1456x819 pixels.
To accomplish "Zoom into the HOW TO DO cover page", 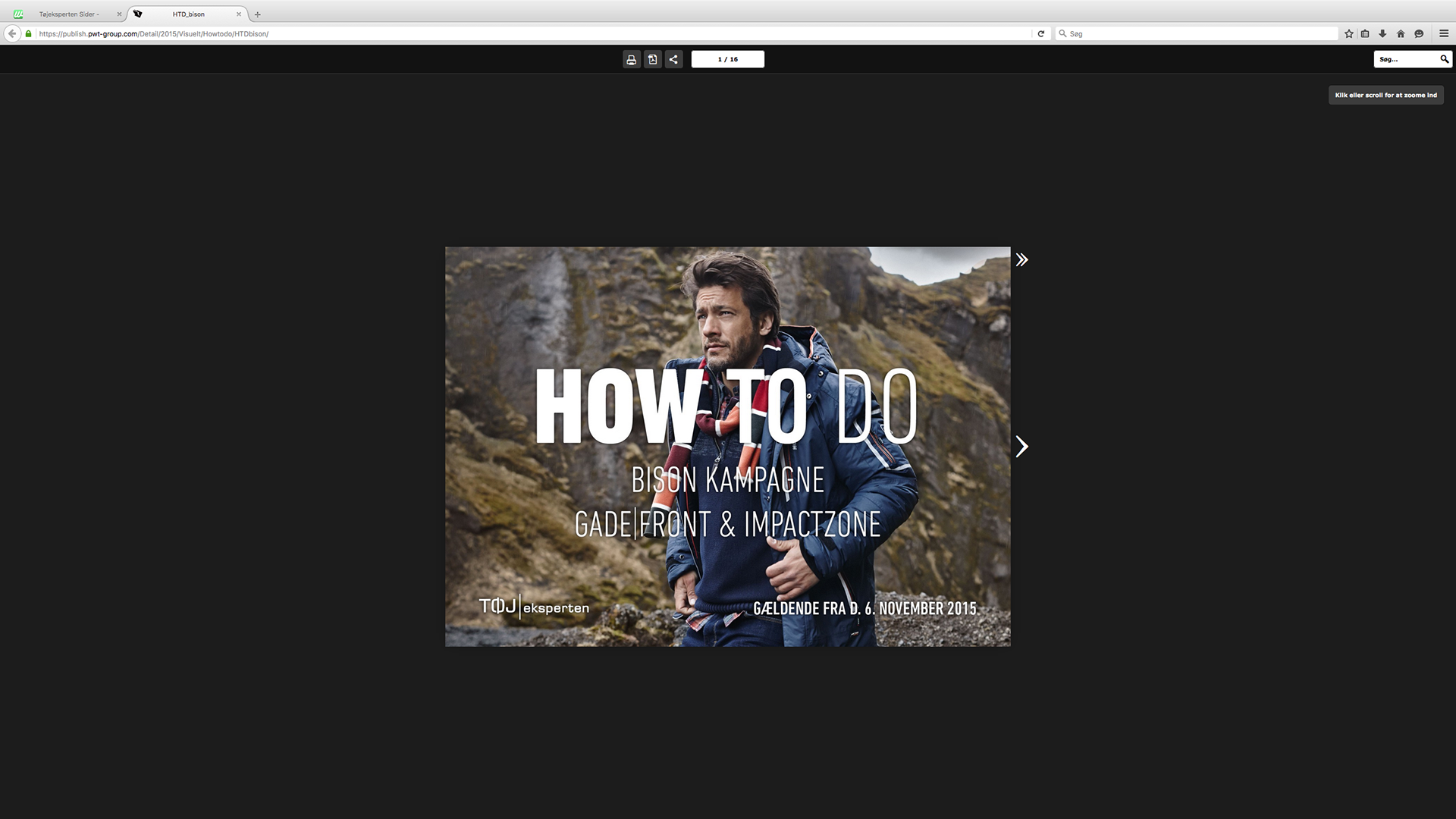I will 727,447.
